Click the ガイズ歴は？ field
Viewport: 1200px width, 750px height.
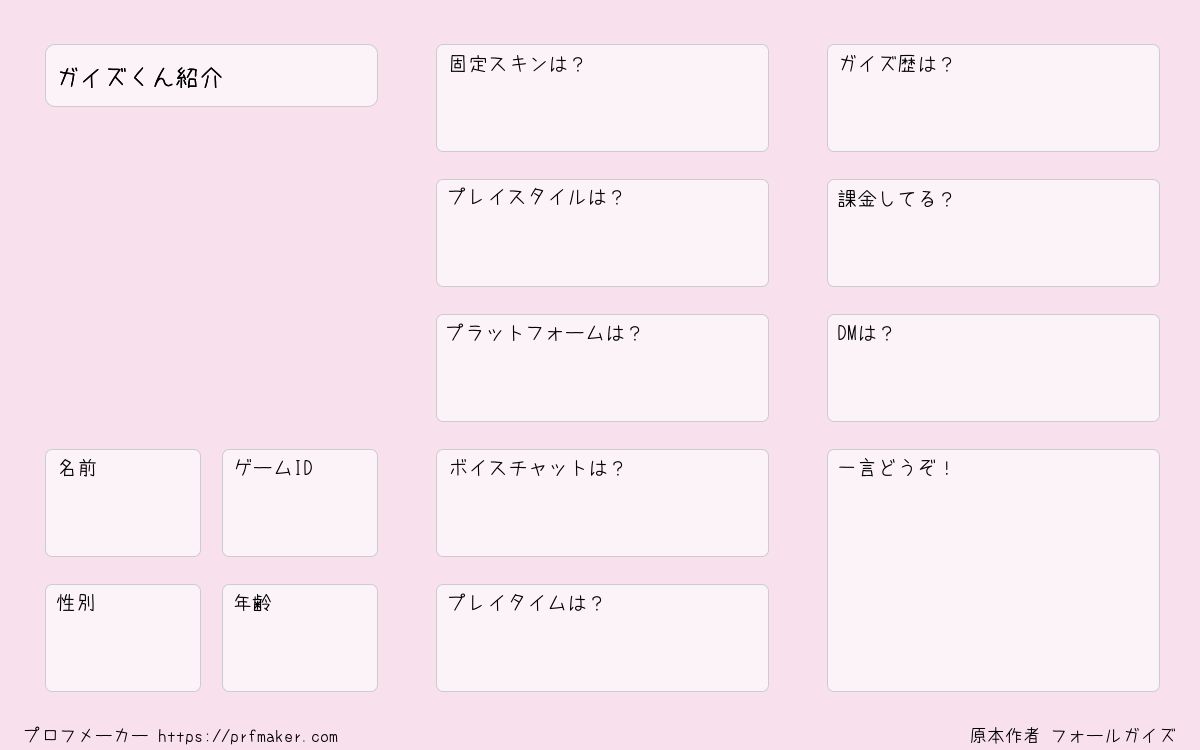coord(993,98)
